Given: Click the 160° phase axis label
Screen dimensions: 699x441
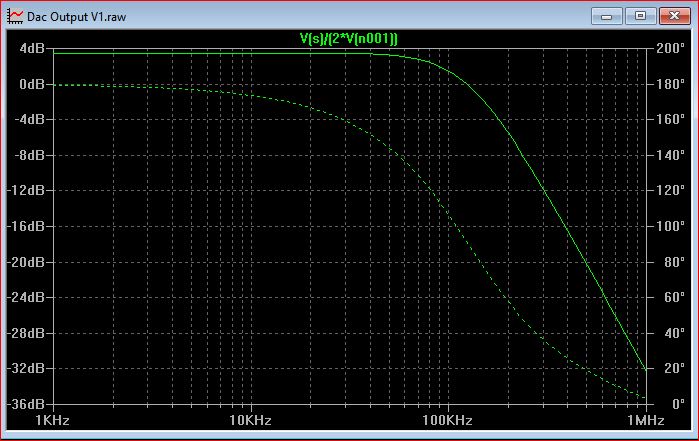Looking at the screenshot, I should tap(670, 119).
